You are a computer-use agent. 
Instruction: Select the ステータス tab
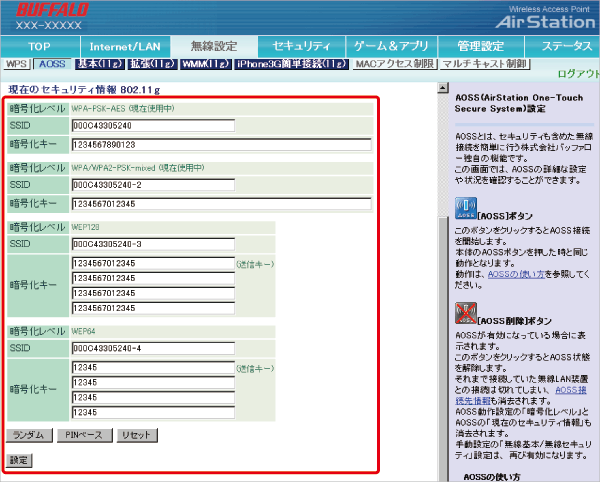(x=564, y=46)
